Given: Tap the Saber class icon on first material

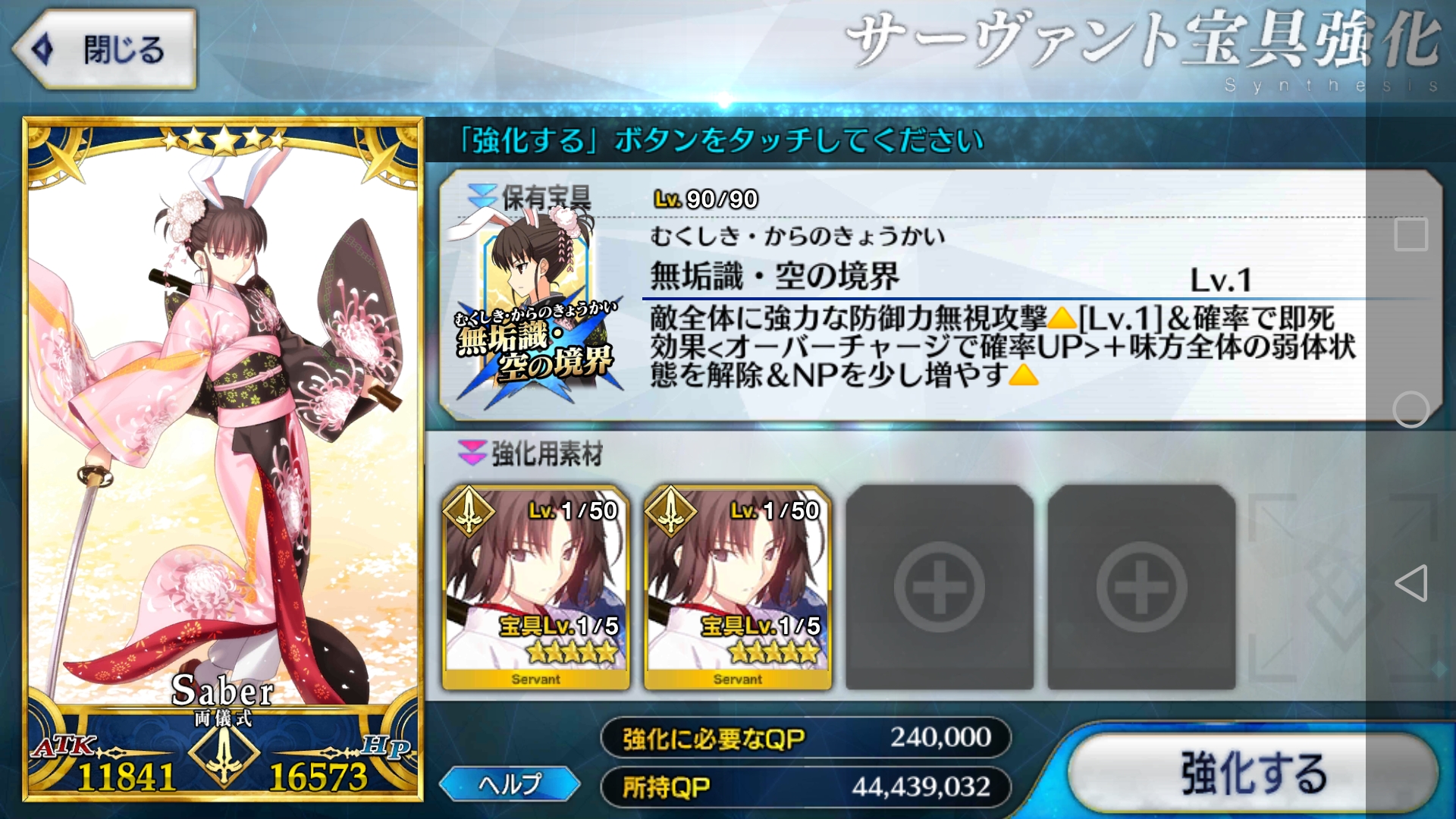Looking at the screenshot, I should pos(469,511).
